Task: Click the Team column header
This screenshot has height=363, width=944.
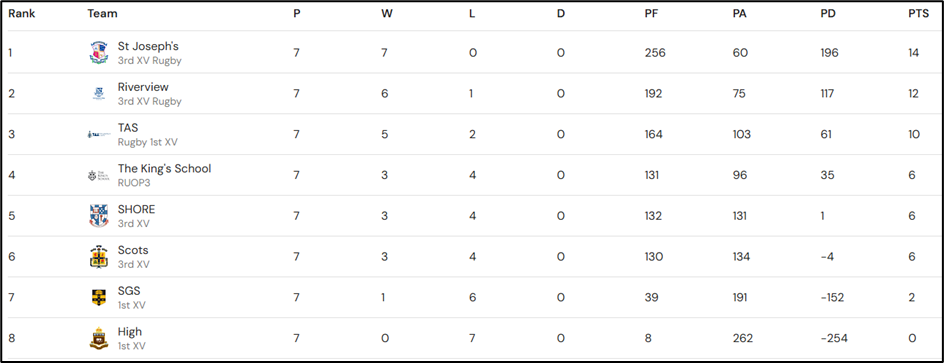Action: [102, 13]
